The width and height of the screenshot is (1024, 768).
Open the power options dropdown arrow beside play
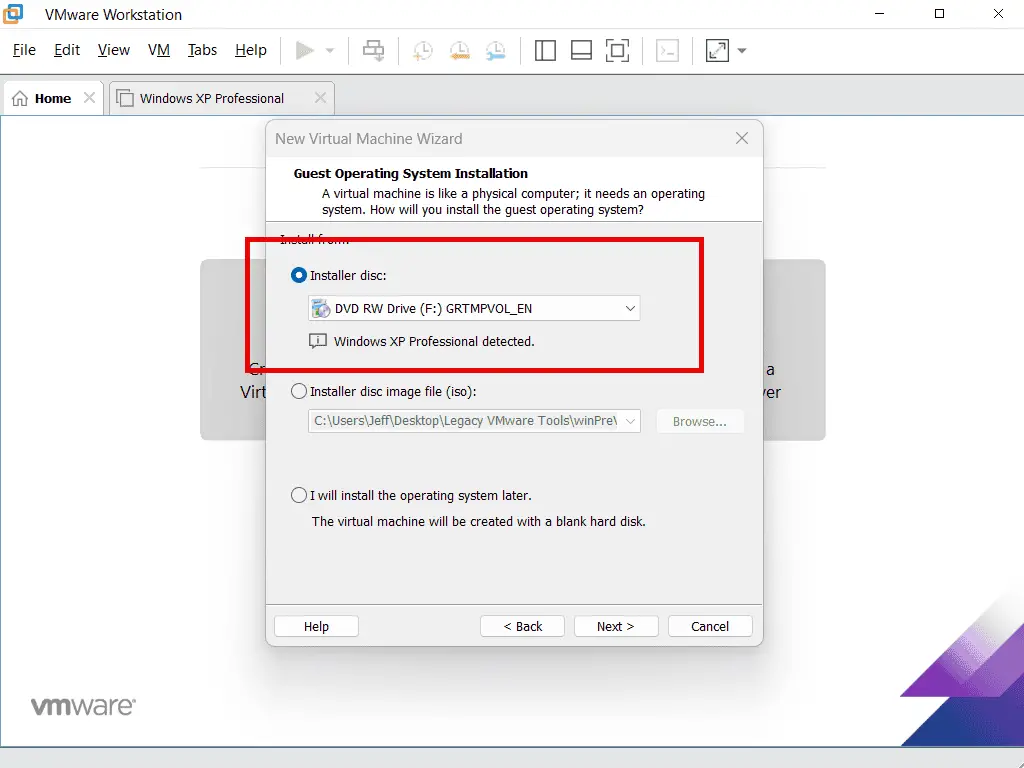[x=330, y=51]
